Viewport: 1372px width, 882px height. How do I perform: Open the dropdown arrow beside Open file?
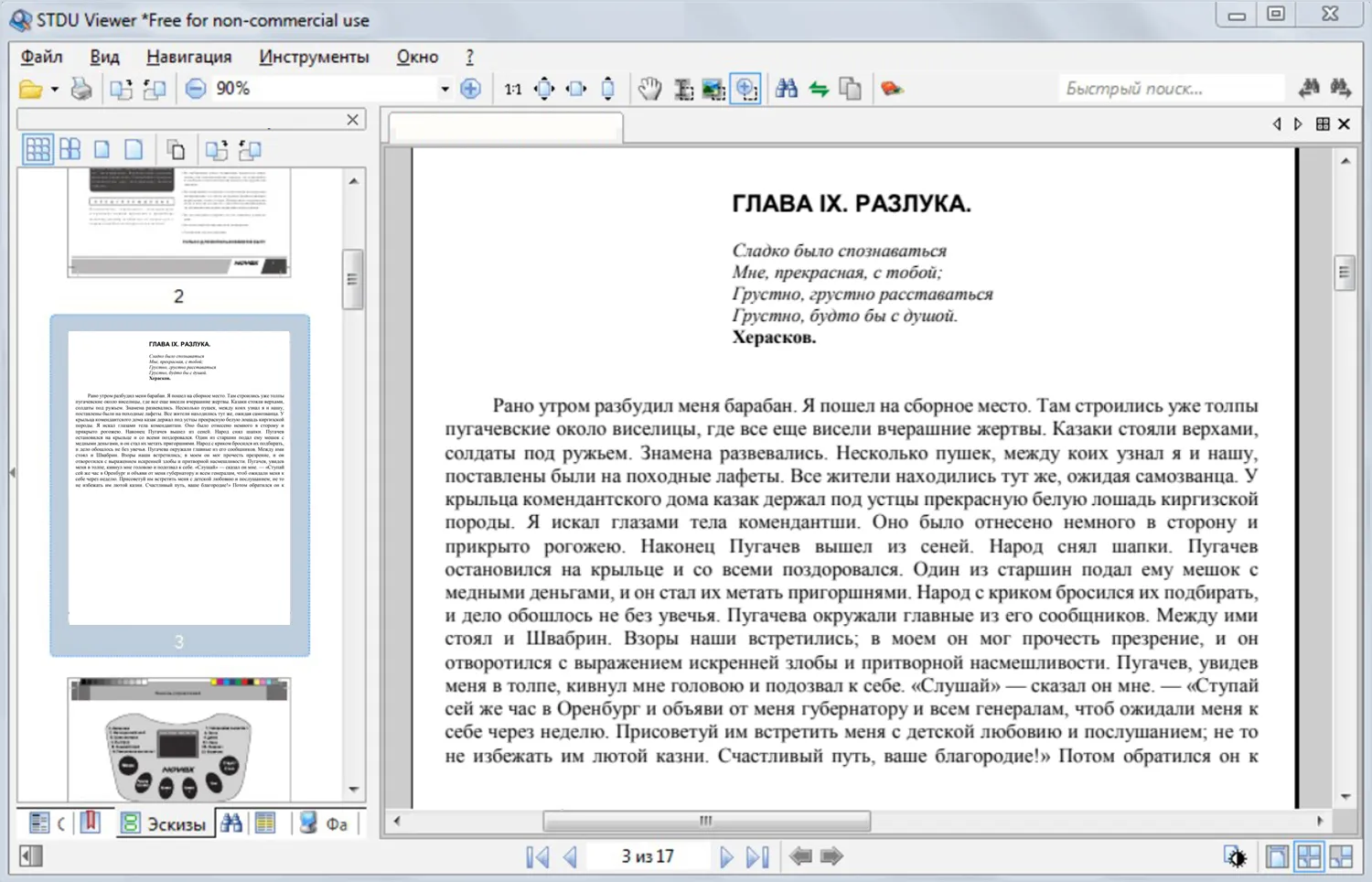click(55, 89)
